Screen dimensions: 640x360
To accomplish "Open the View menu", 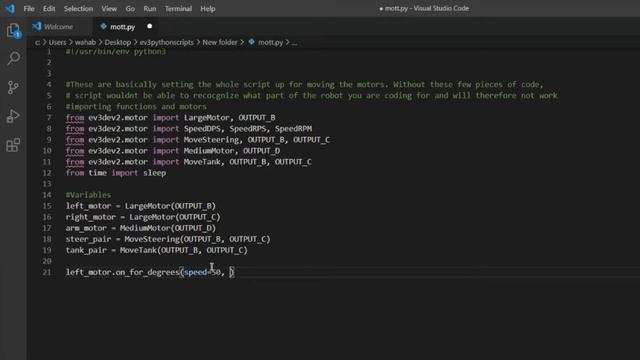I will pyautogui.click(x=109, y=9).
